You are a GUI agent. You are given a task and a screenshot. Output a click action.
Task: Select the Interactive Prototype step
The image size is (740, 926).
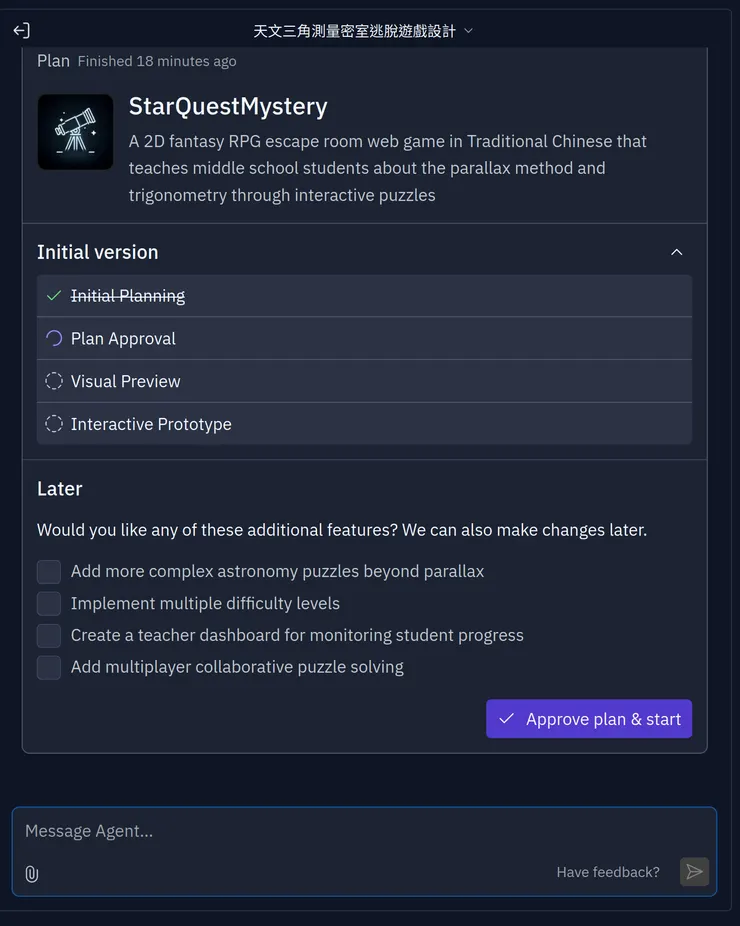(x=151, y=424)
